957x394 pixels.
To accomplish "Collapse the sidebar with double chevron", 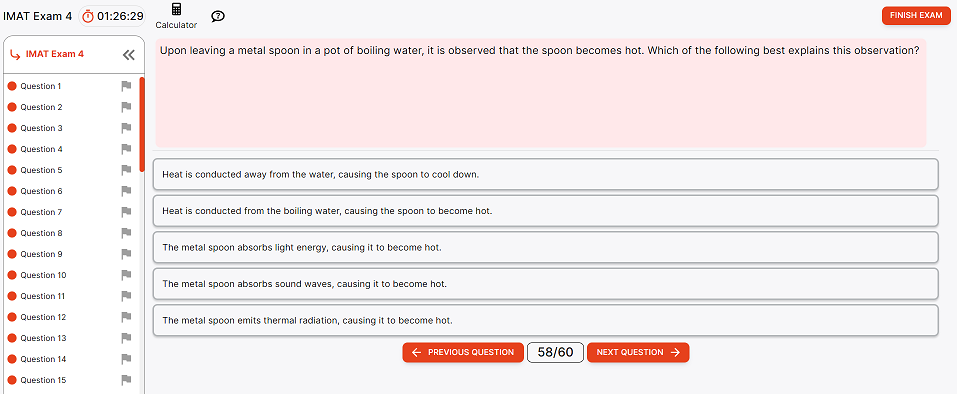I will click(x=128, y=55).
